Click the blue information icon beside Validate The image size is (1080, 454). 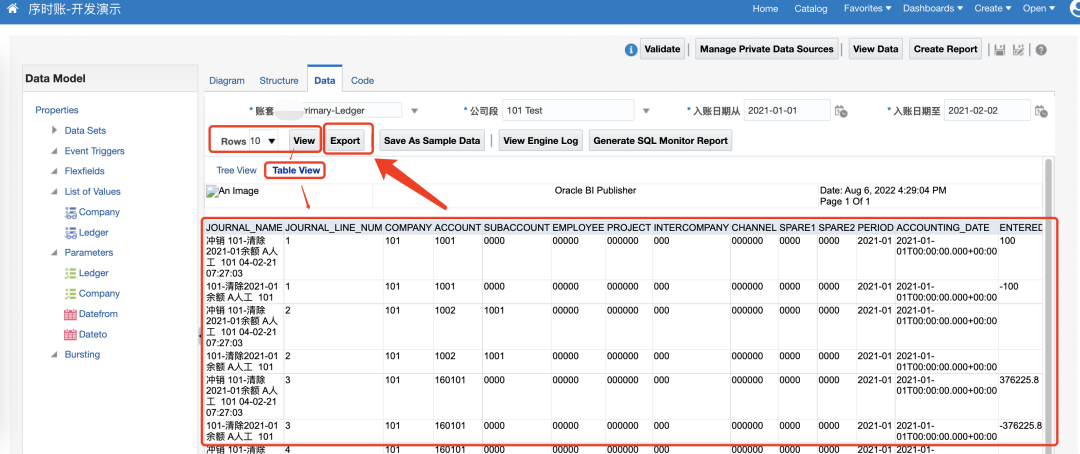(630, 50)
